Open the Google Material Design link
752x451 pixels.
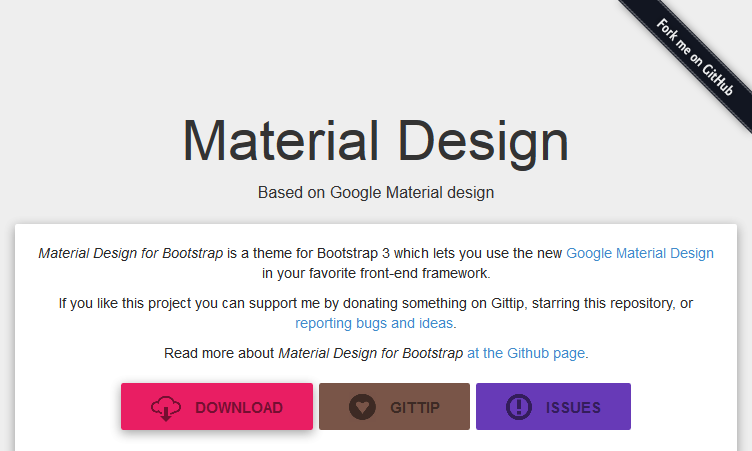click(x=640, y=253)
